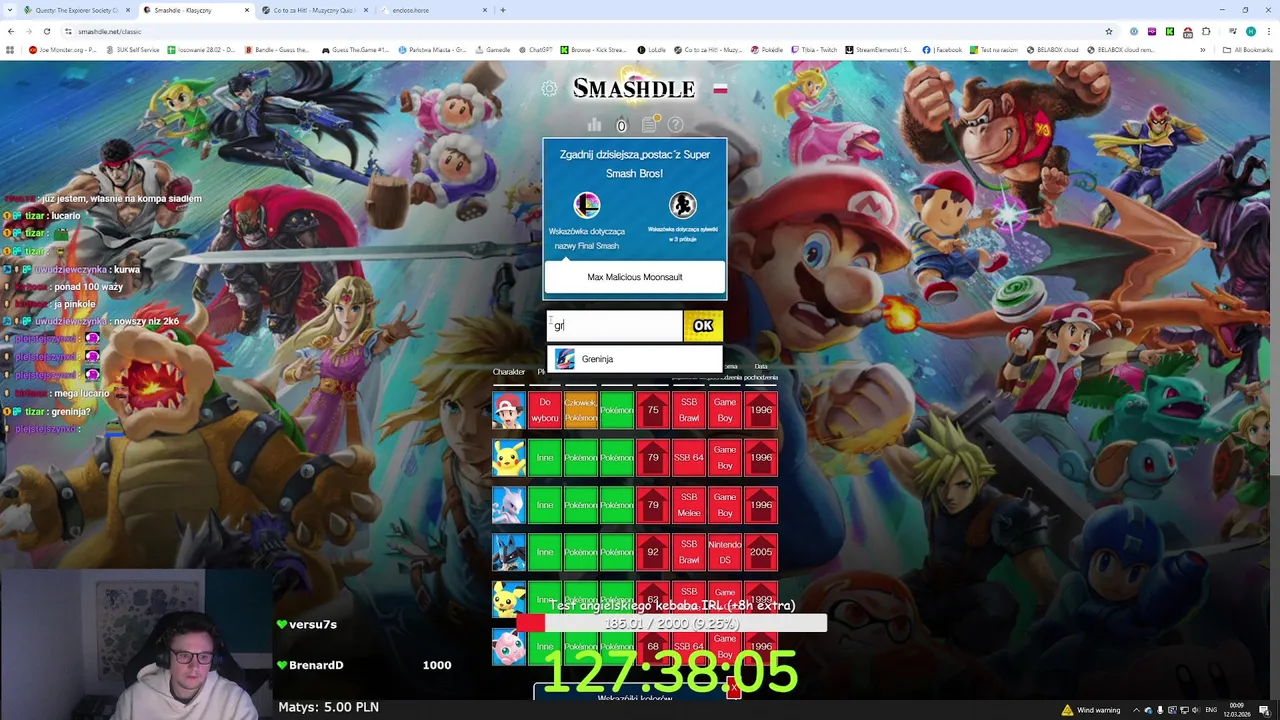This screenshot has width=1280, height=720.
Task: Click the character guess input field
Action: [x=615, y=325]
